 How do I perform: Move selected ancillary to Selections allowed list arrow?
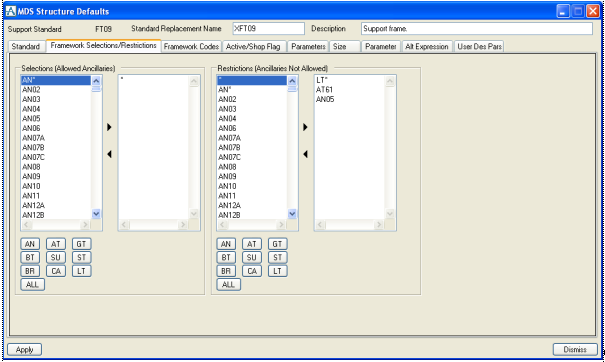[109, 127]
